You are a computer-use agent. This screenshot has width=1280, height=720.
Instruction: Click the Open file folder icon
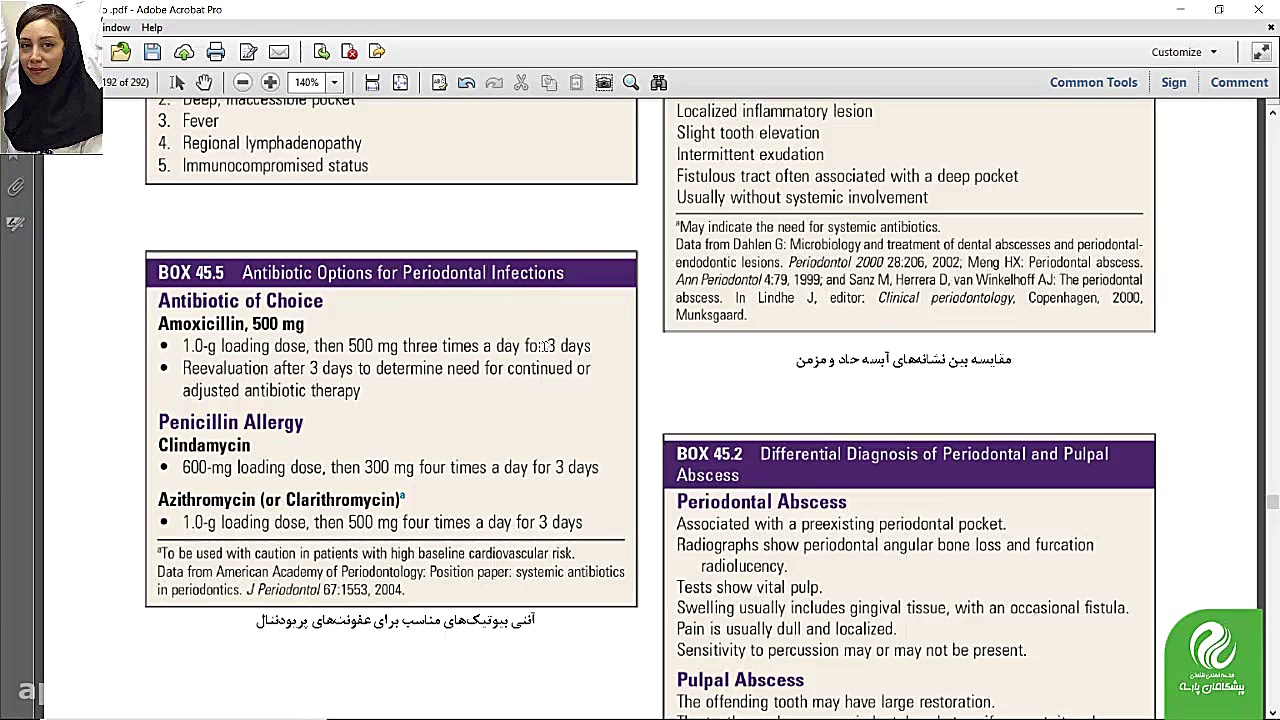click(121, 52)
